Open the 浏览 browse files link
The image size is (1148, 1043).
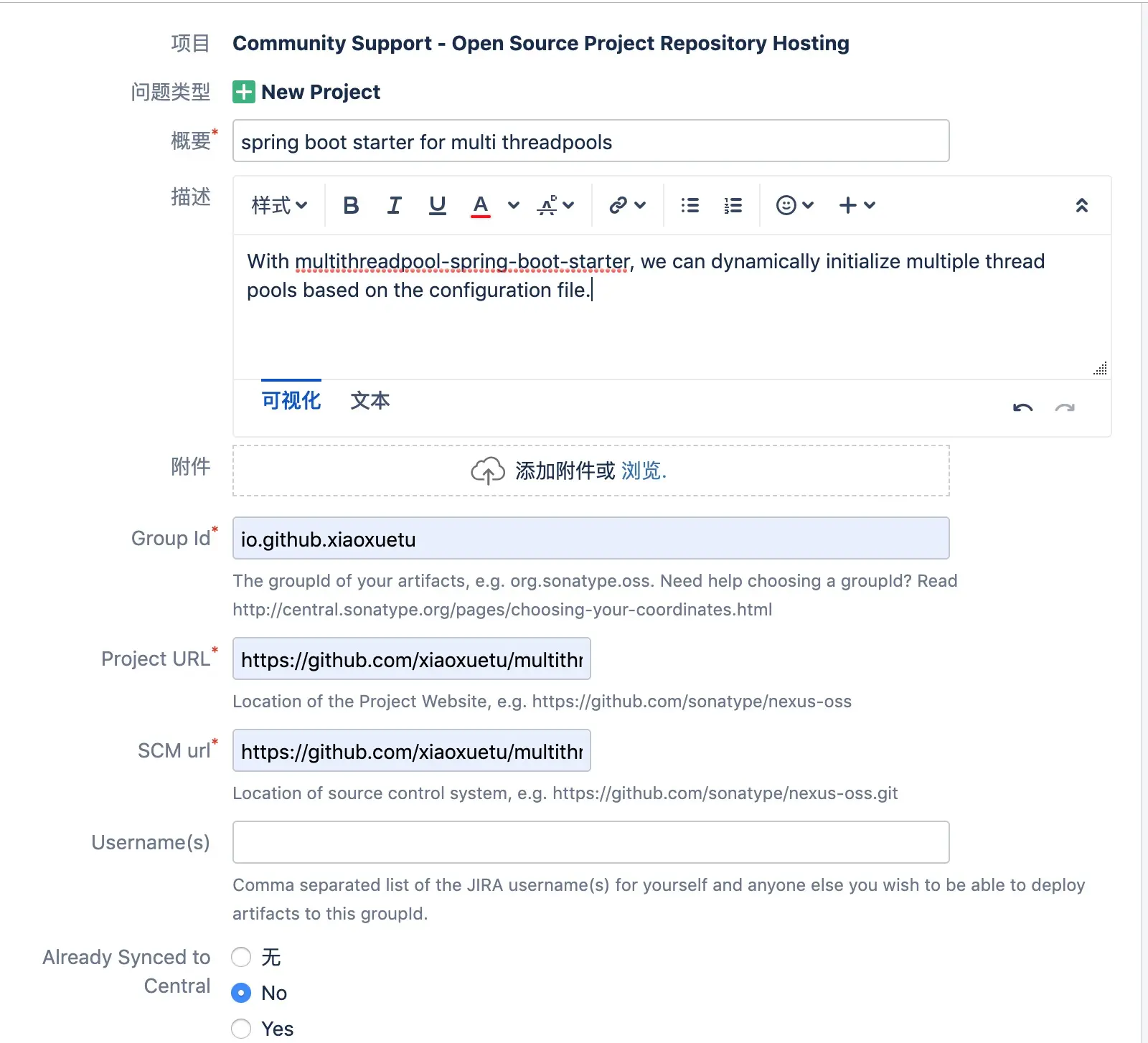click(644, 471)
